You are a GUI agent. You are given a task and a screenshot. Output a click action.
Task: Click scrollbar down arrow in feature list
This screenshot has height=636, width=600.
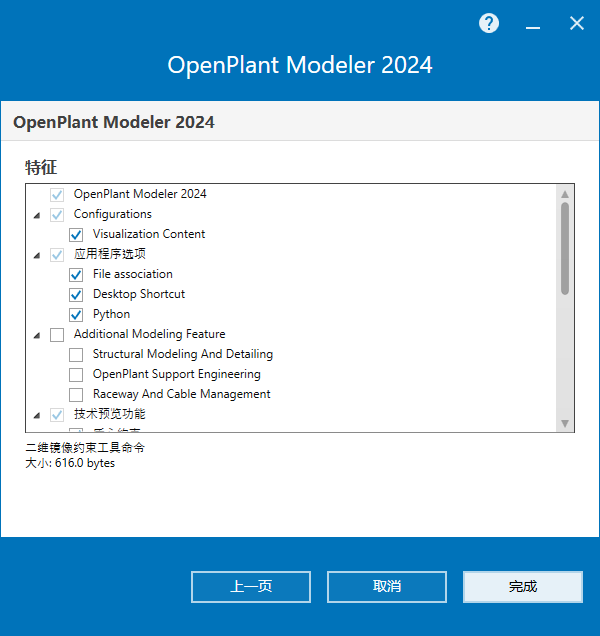pyautogui.click(x=565, y=423)
